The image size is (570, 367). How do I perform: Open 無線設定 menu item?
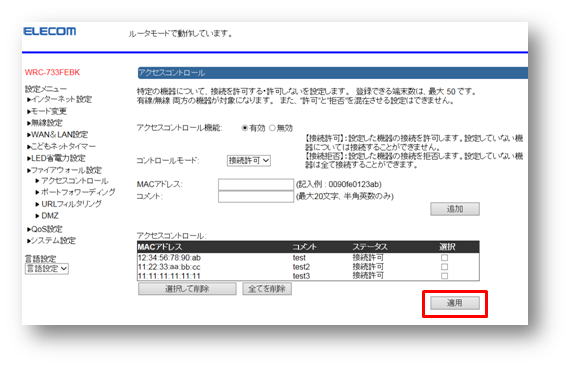45,123
